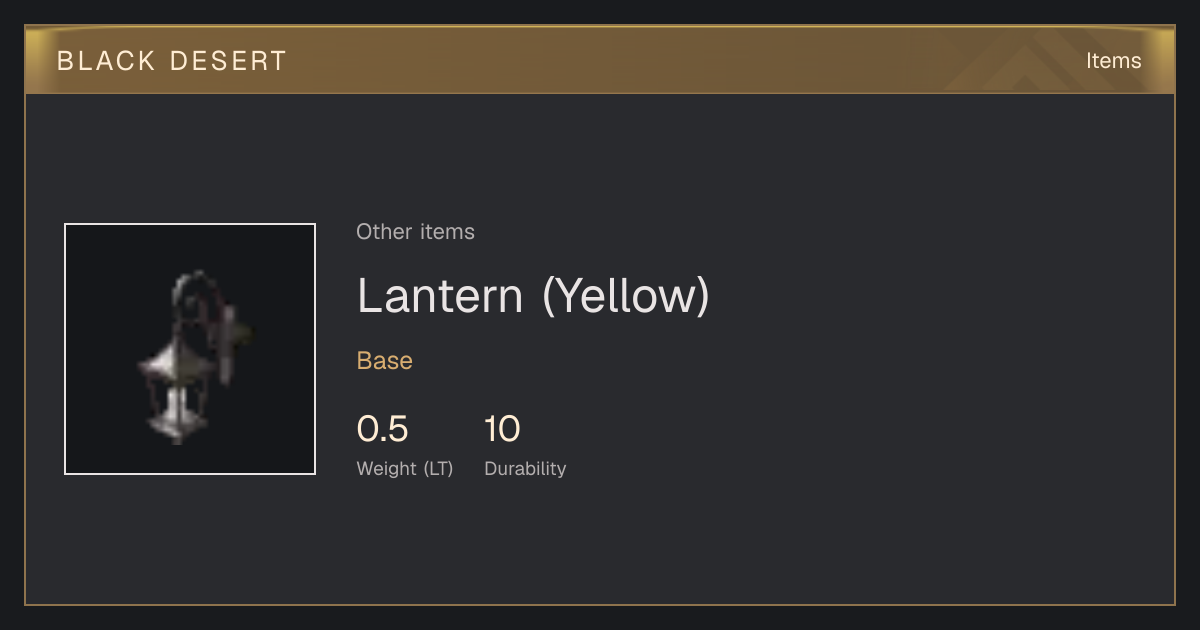Click the gold header banner's empty middle
The width and height of the screenshot is (1200, 630).
click(600, 61)
